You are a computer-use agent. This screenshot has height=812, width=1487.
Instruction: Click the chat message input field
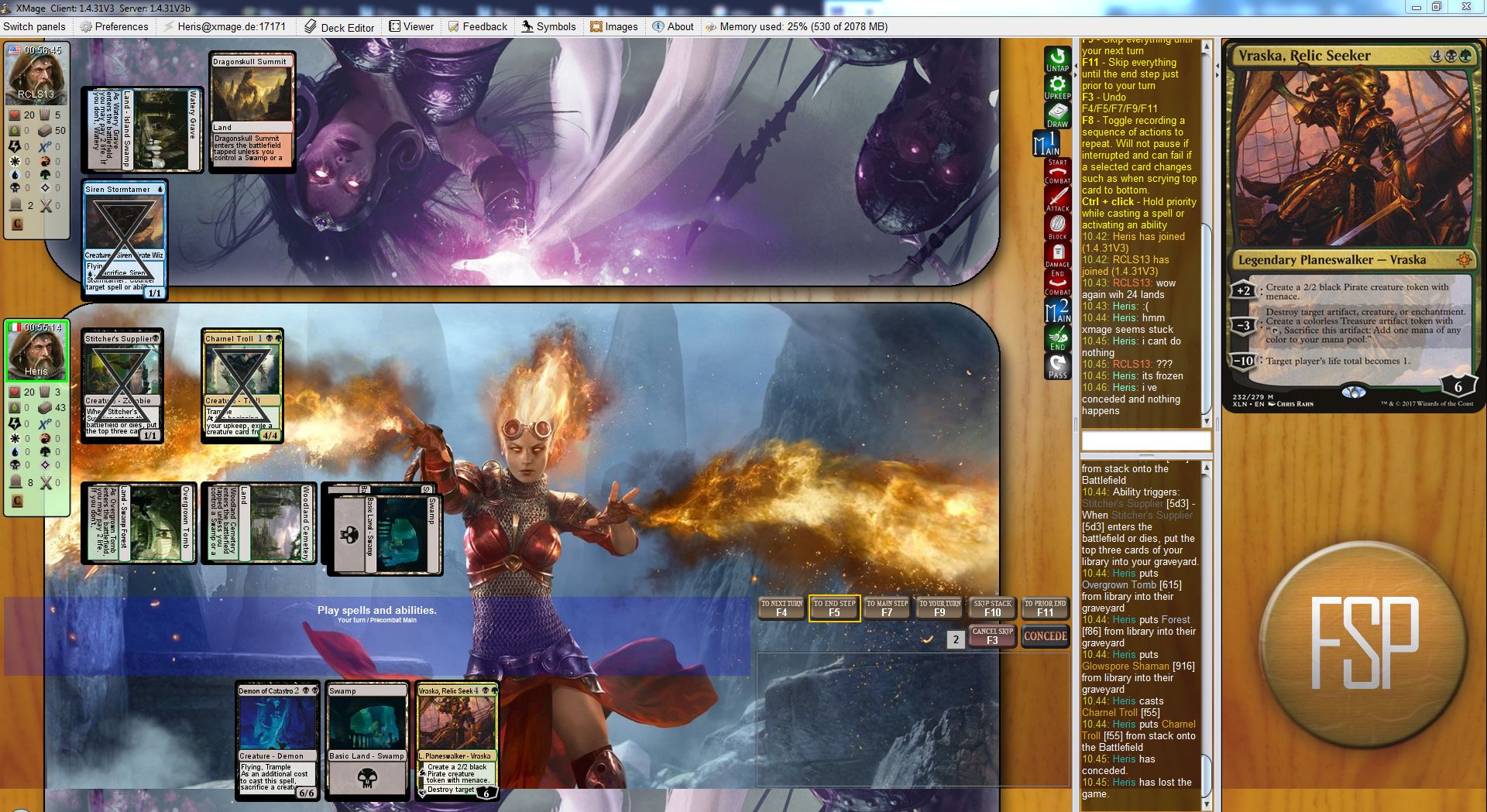pos(1145,440)
